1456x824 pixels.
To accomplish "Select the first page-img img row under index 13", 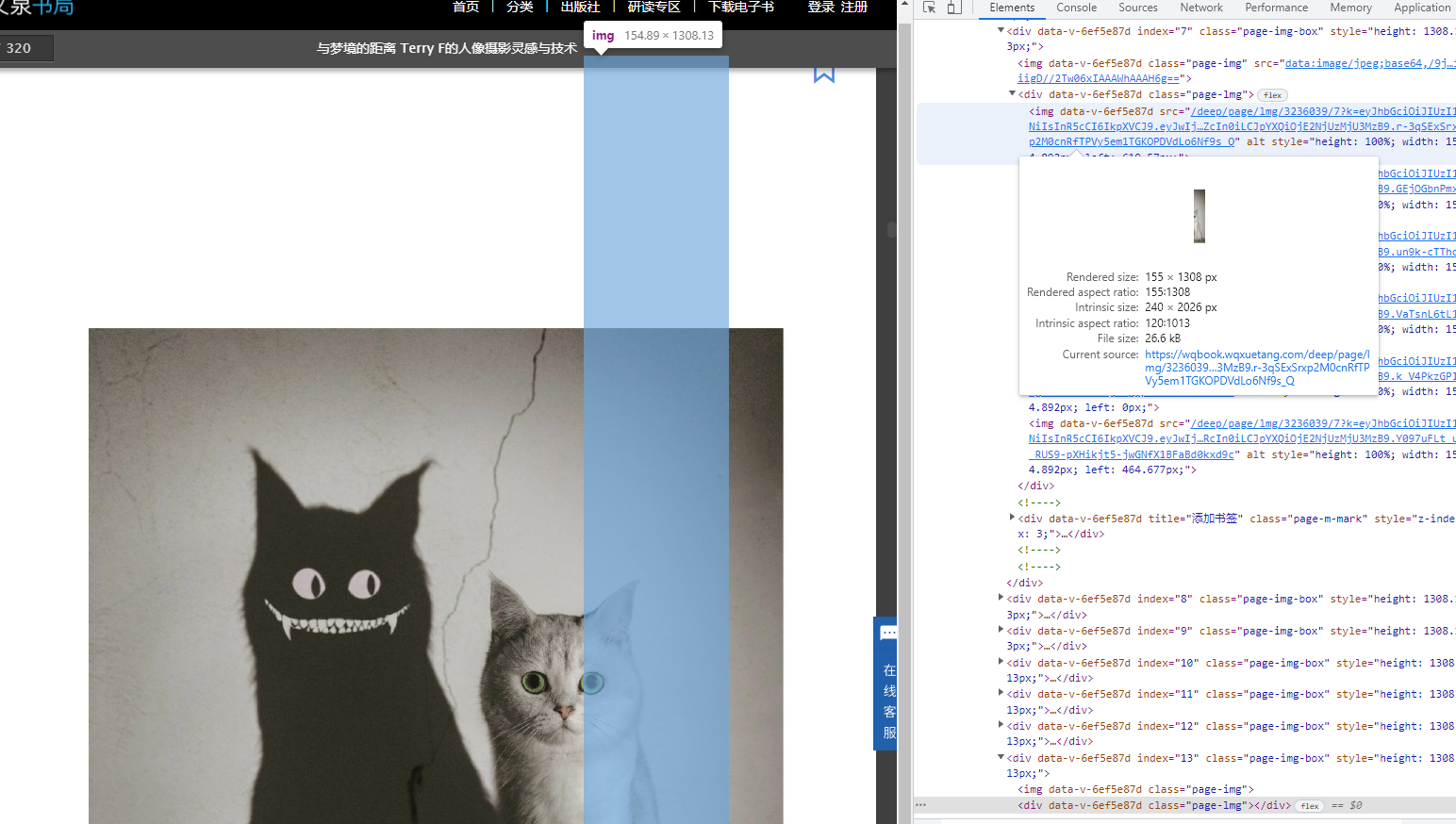I will click(1136, 789).
